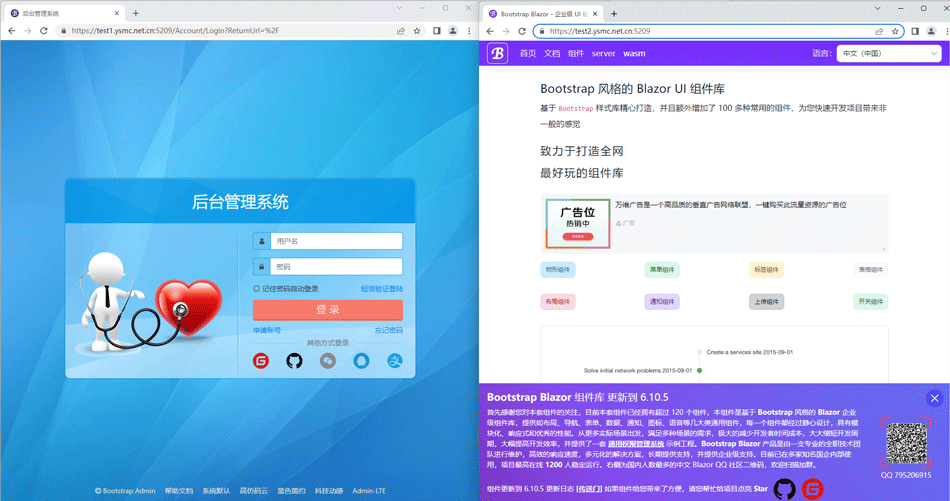Screen dimensions: 950x501
Task: Click the pink 布局组件 tag
Action: click(x=558, y=302)
